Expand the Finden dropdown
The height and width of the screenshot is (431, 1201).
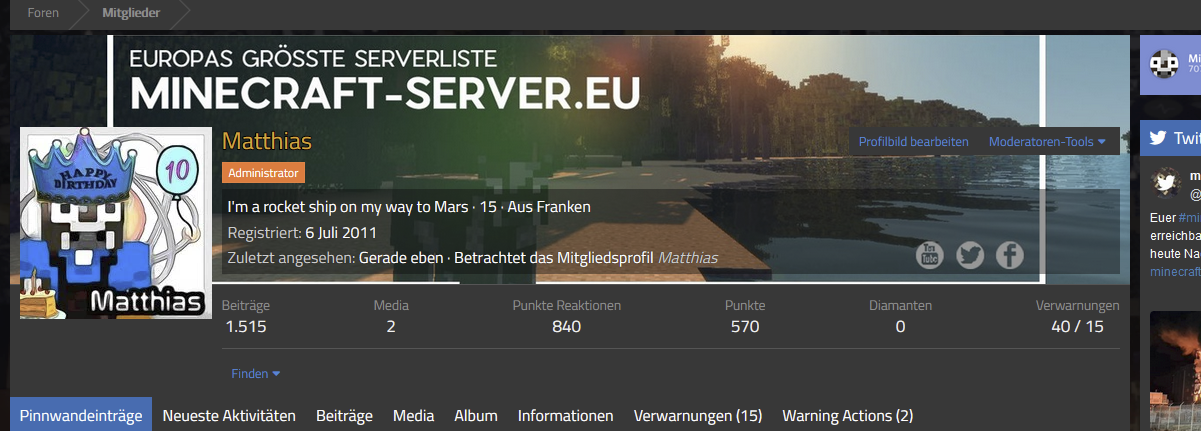256,373
